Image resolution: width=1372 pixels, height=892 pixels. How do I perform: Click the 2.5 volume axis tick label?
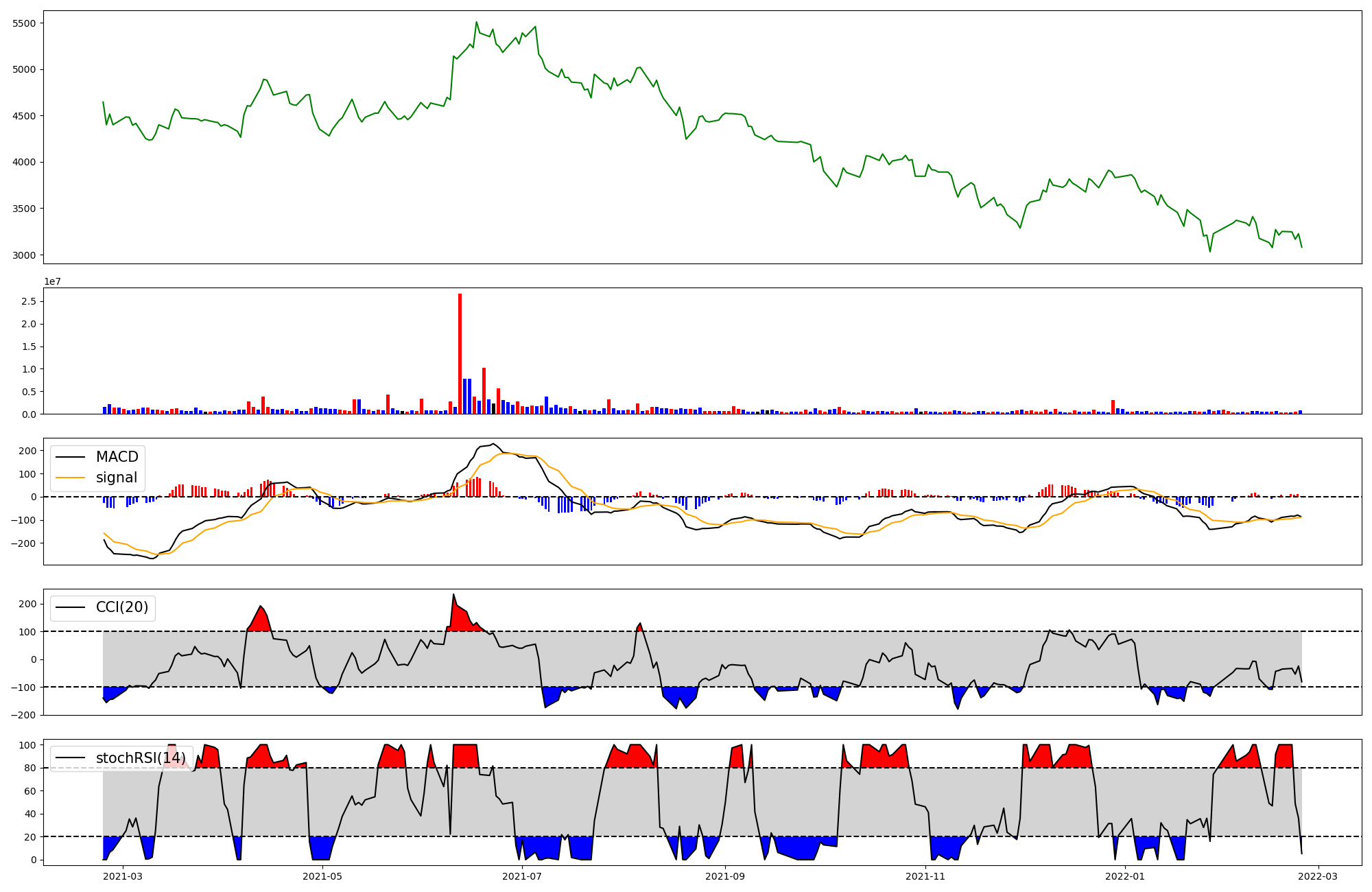tap(29, 301)
